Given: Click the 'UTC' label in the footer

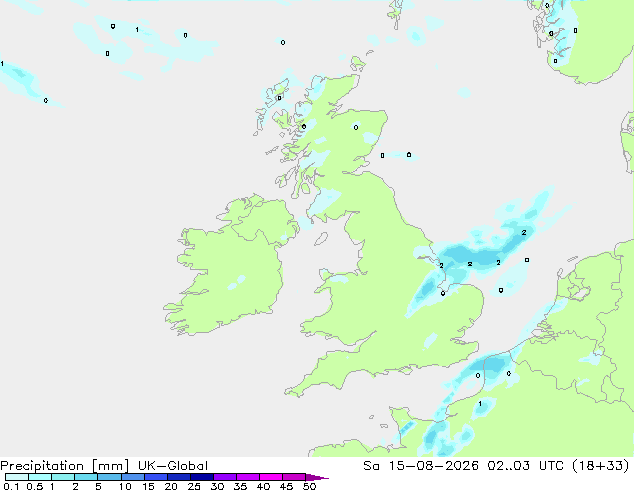Looking at the screenshot, I should tap(552, 466).
